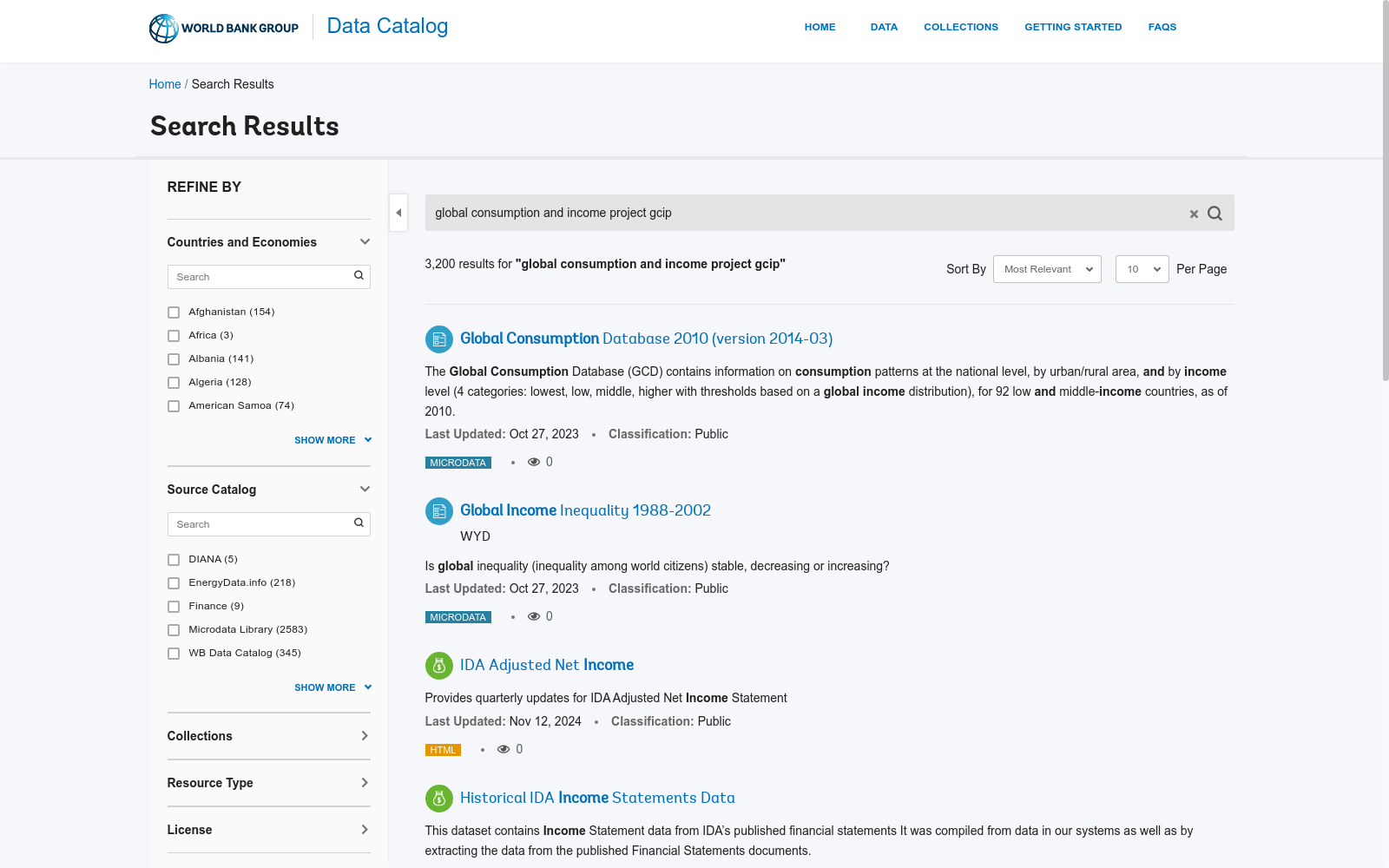Check the Africa (3) filter

[x=174, y=336]
